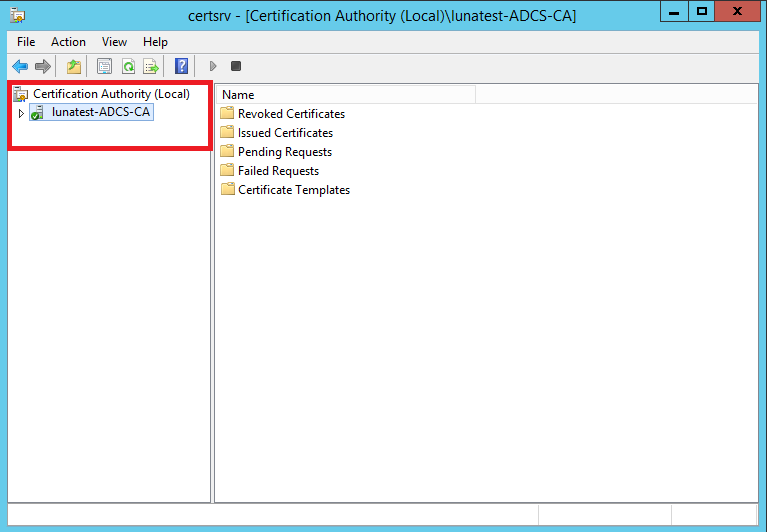Close the certsrv window
Image resolution: width=767 pixels, height=532 pixels.
737,11
